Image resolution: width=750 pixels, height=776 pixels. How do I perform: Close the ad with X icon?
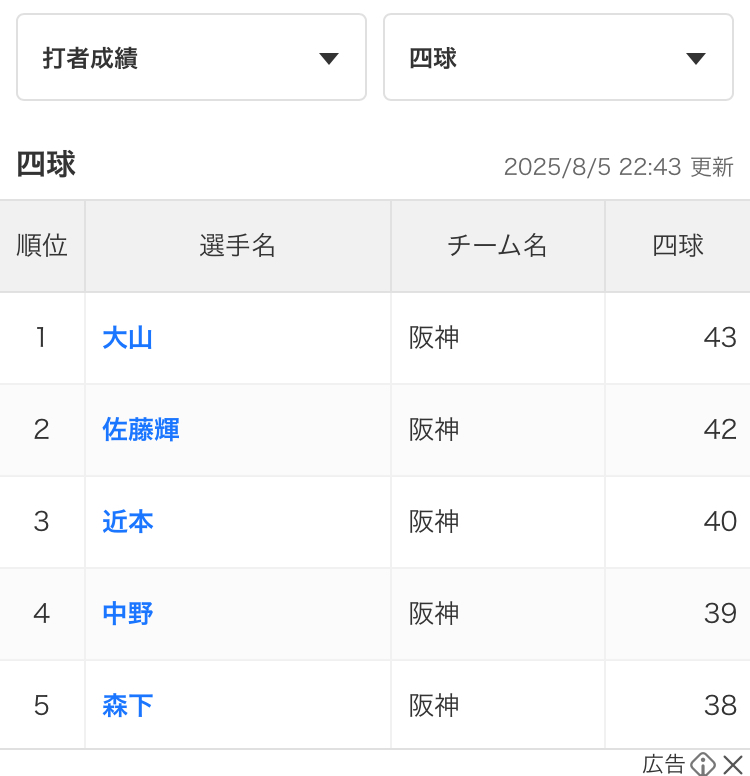click(734, 765)
